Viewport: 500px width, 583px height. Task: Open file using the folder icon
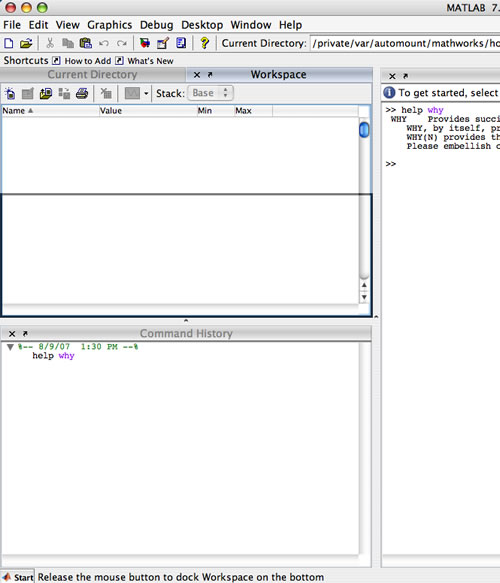[26, 43]
